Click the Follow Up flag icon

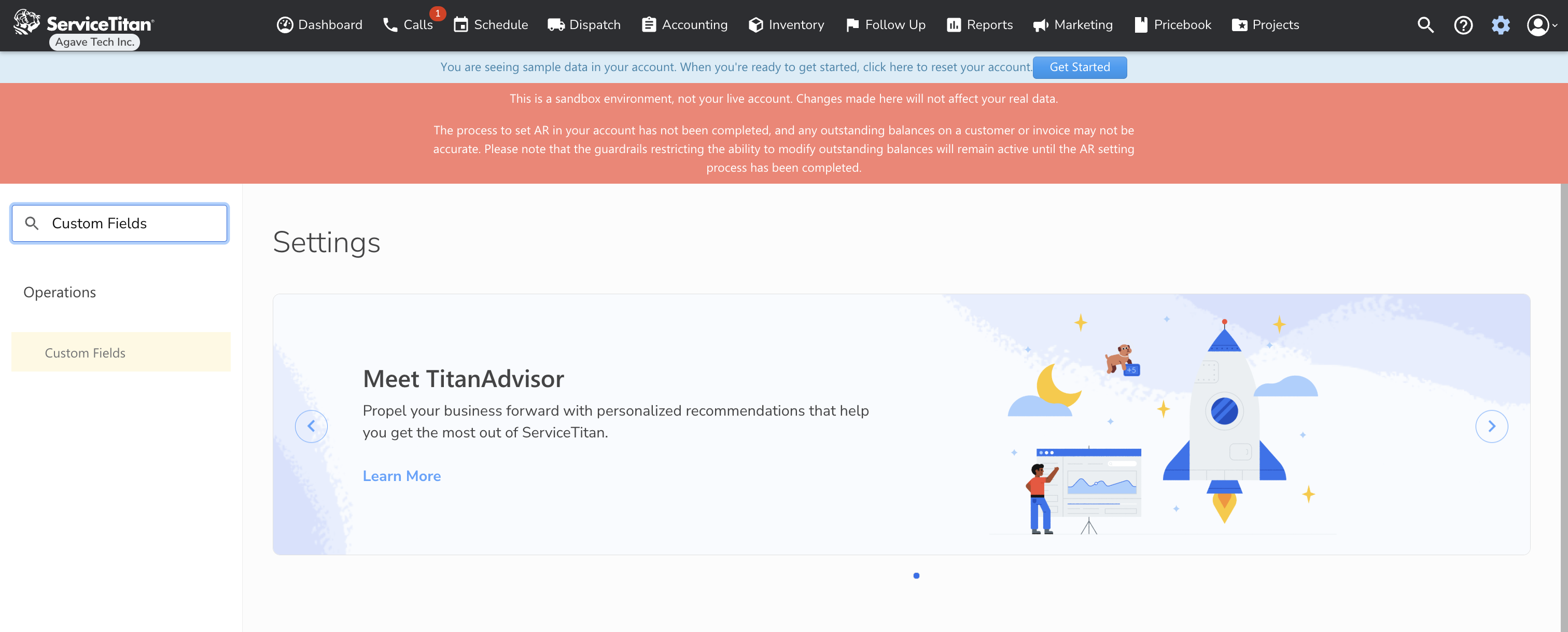click(852, 25)
